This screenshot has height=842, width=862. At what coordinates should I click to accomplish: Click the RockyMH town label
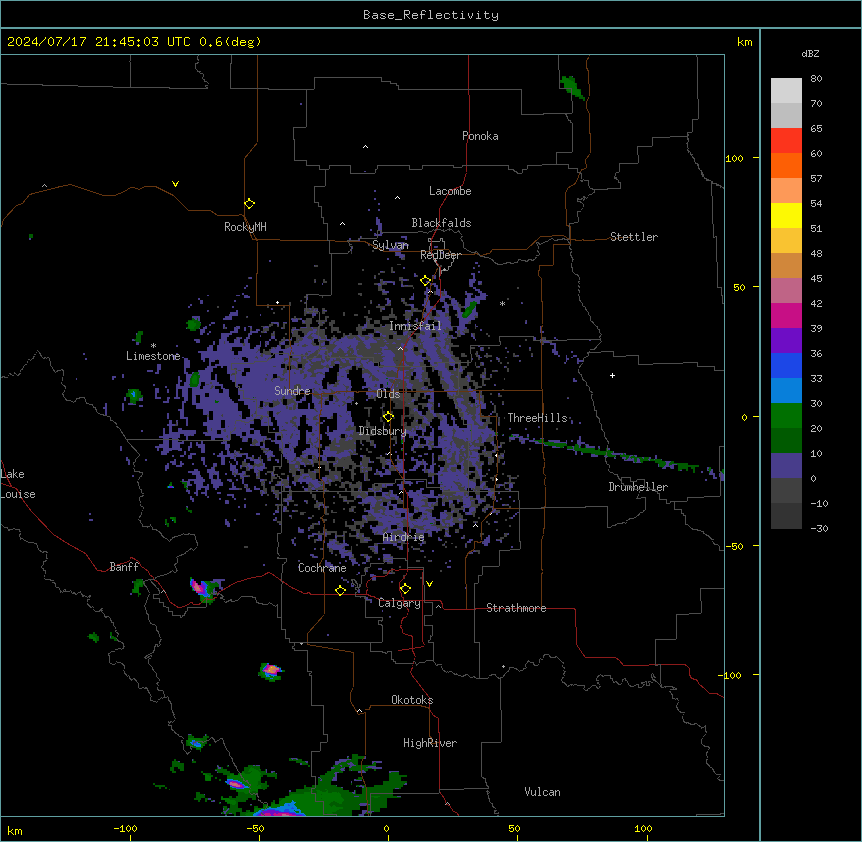tap(245, 227)
